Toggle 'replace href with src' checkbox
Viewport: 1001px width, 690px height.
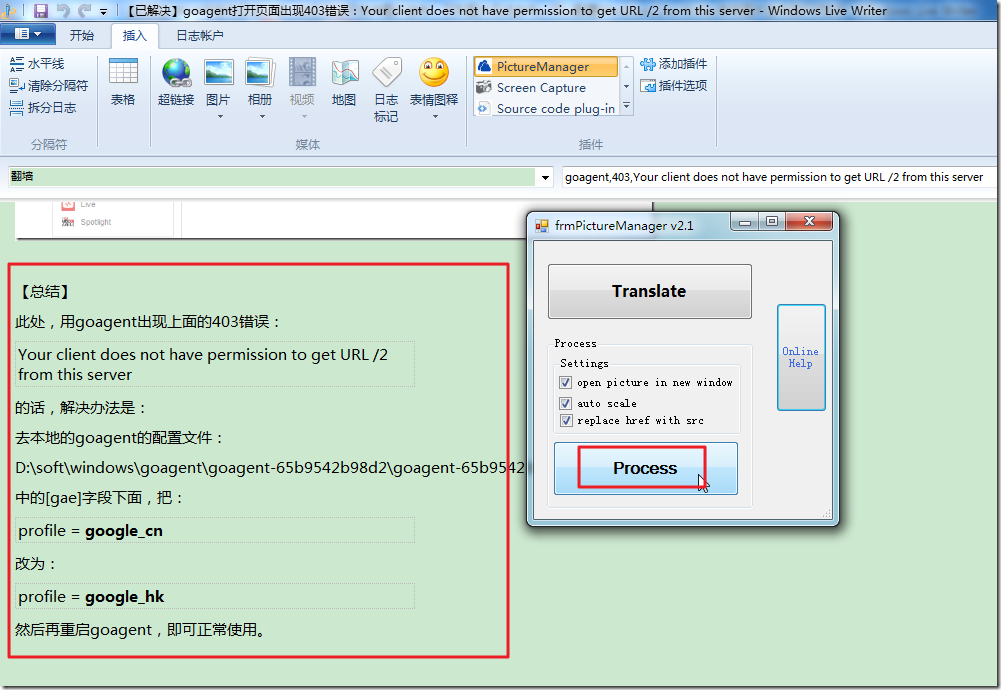pos(565,421)
